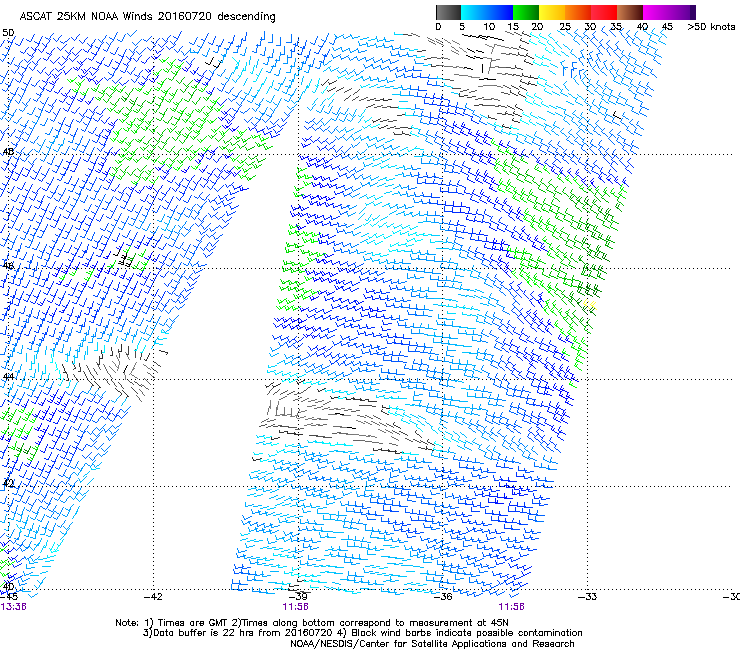Click the '15' legend scale label
The width and height of the screenshot is (740, 650).
tap(513, 26)
